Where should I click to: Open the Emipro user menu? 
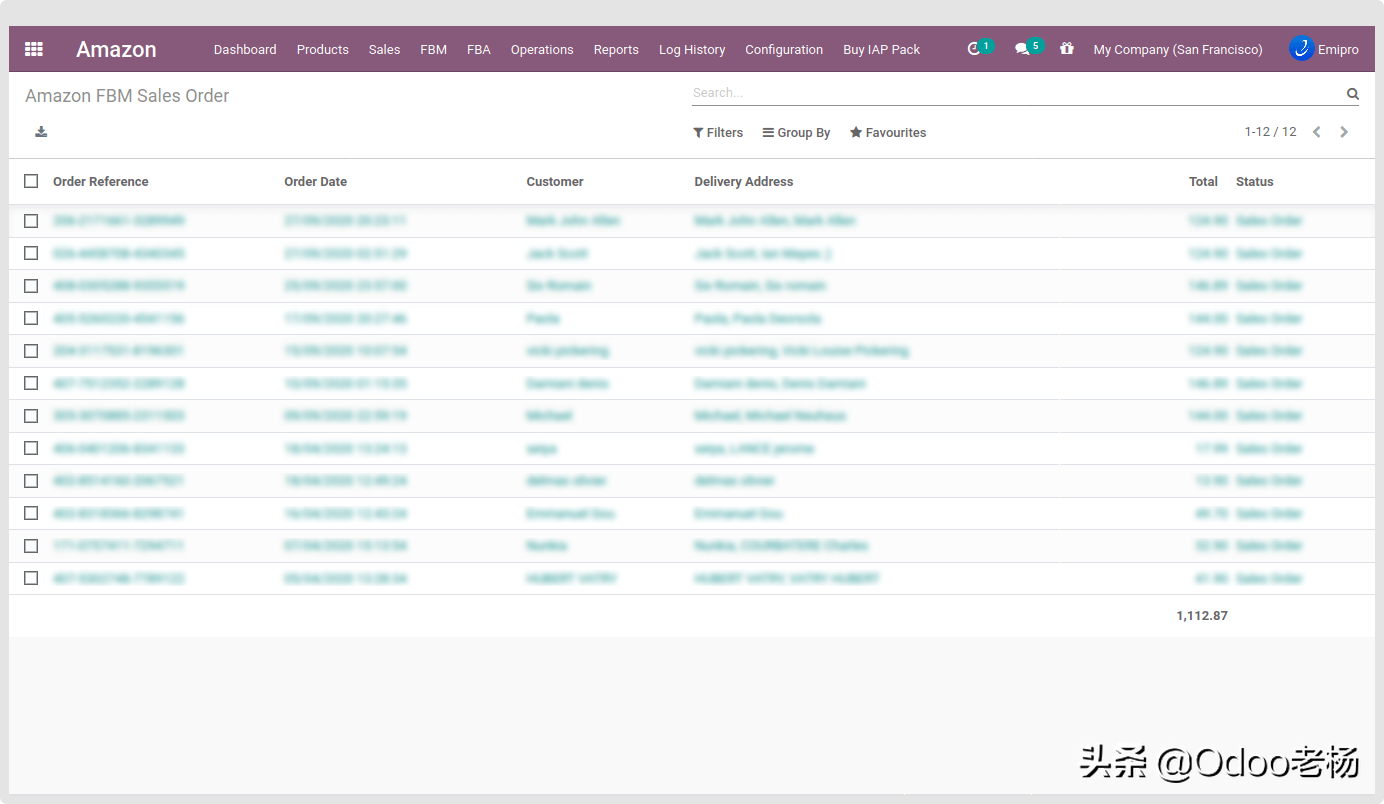[x=1324, y=49]
